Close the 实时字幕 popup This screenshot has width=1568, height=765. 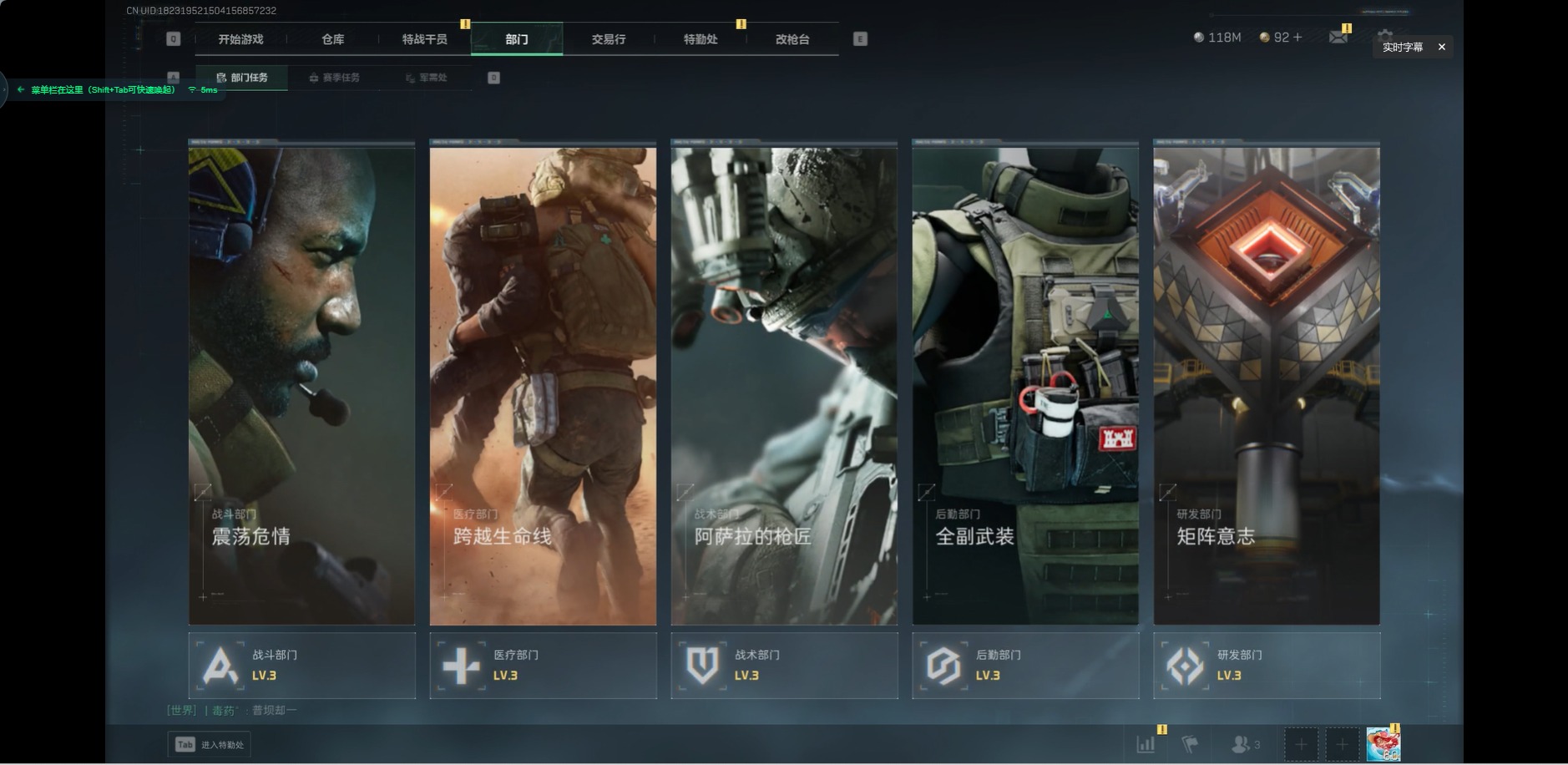point(1441,47)
